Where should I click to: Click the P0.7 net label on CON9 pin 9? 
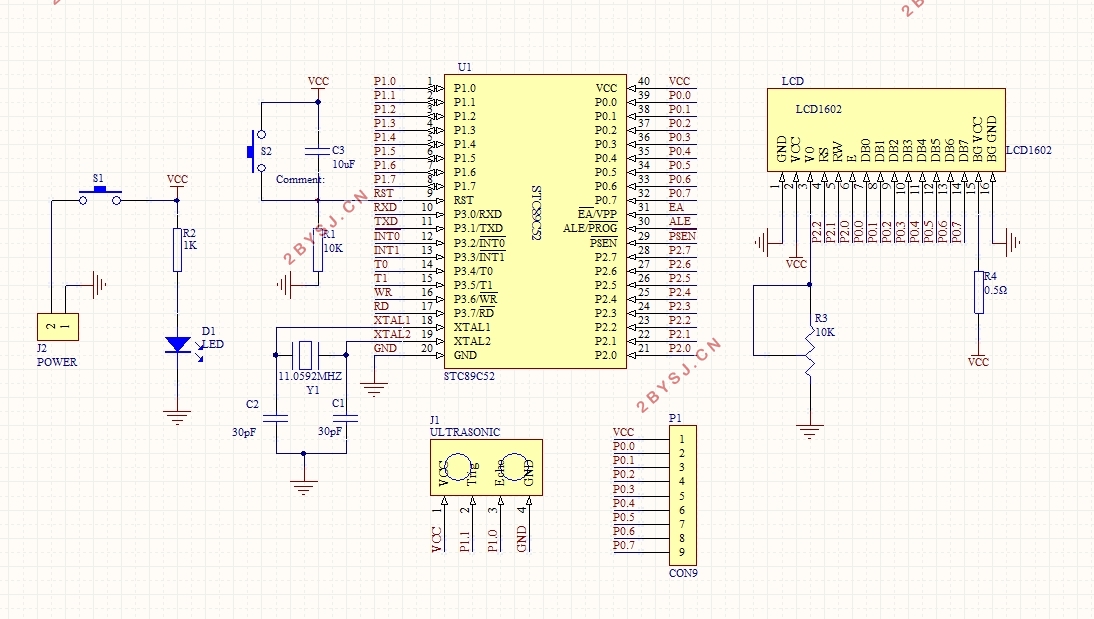pyautogui.click(x=624, y=545)
